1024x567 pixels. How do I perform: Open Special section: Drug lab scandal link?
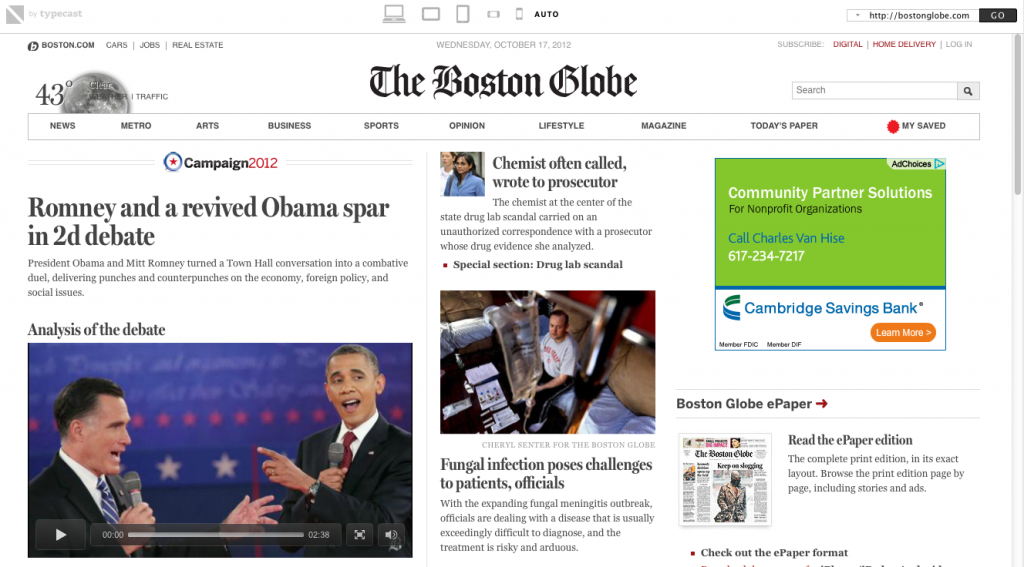(x=537, y=265)
